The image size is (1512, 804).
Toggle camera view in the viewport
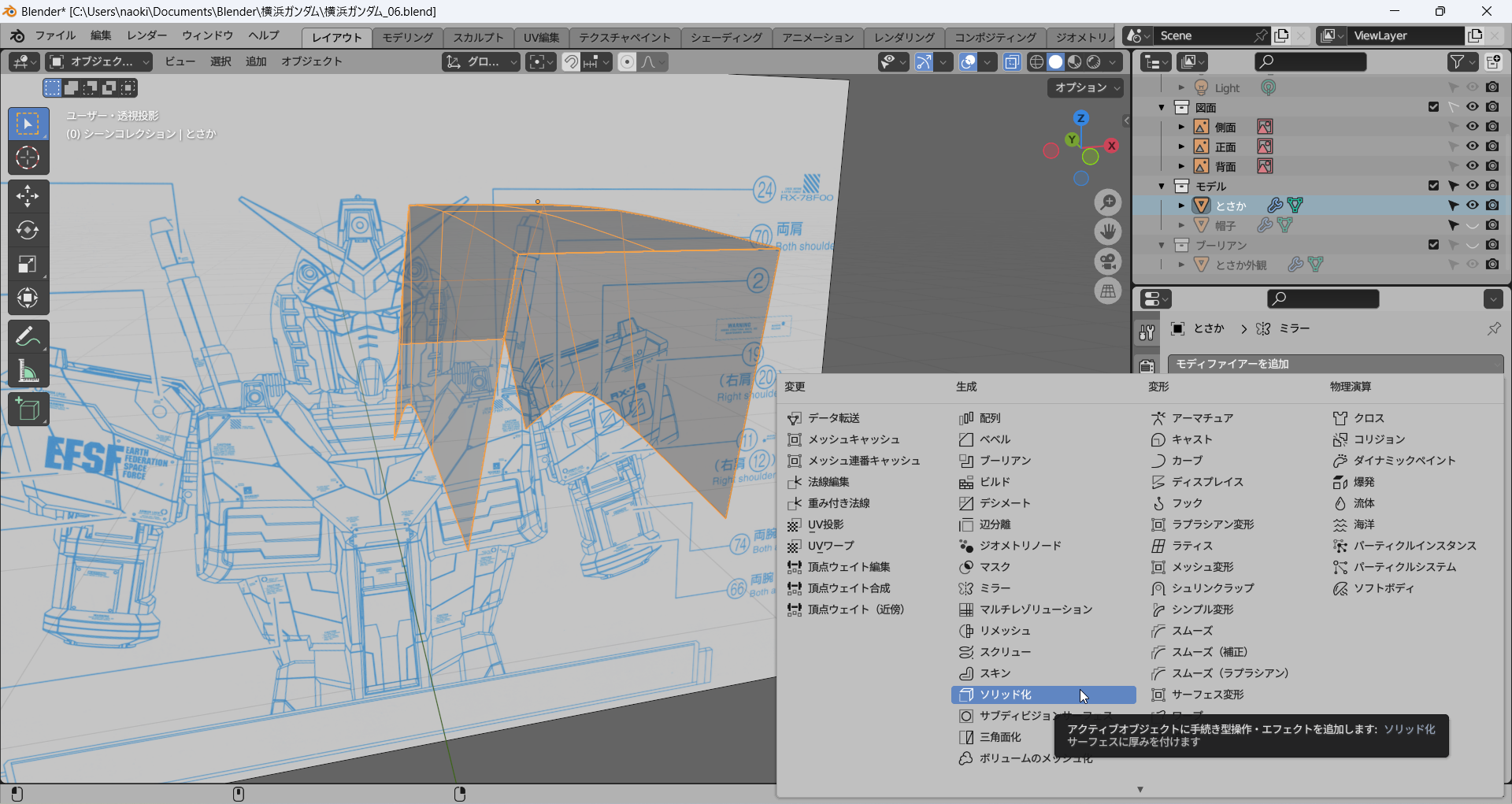tap(1108, 261)
